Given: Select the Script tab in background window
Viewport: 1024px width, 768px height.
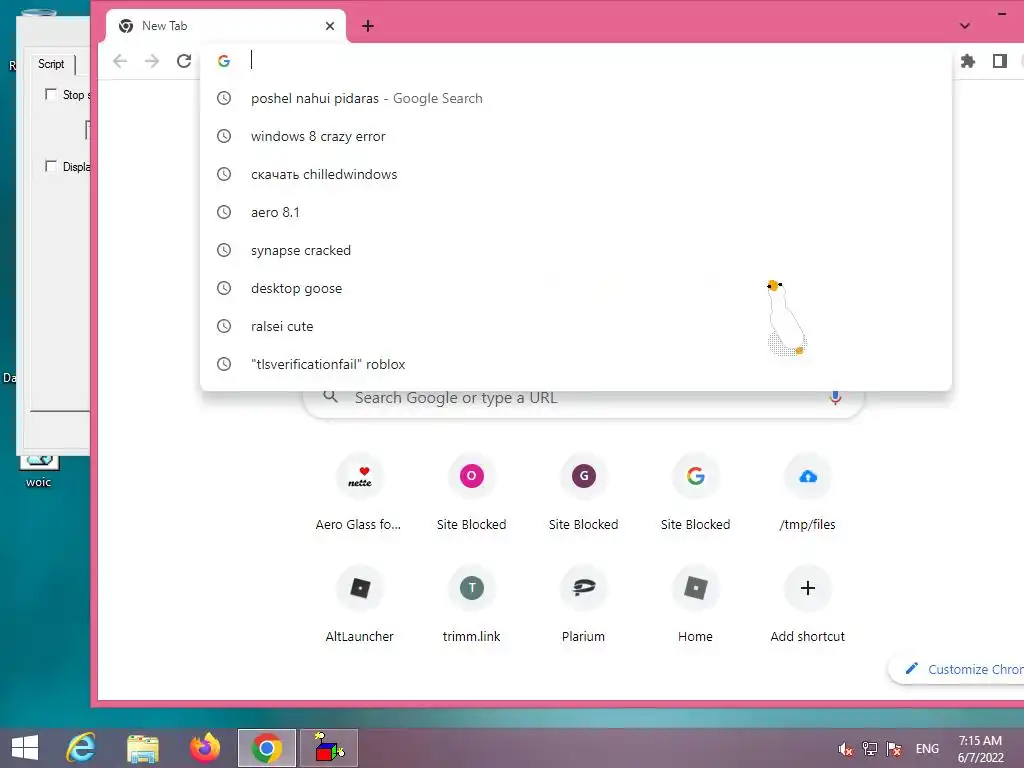Looking at the screenshot, I should pyautogui.click(x=51, y=64).
